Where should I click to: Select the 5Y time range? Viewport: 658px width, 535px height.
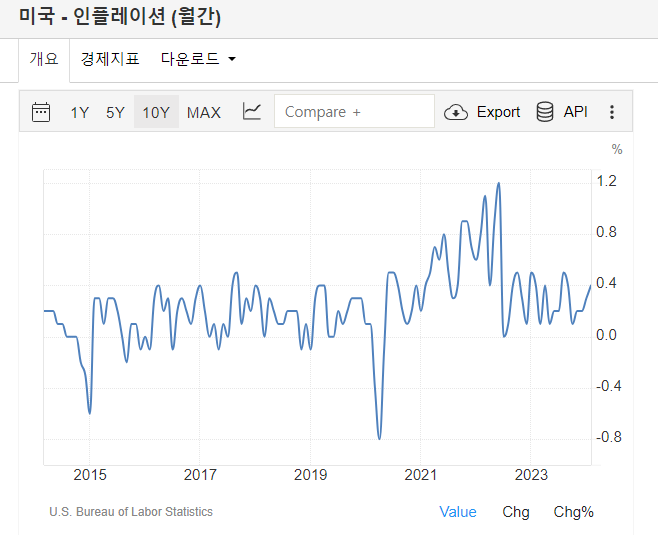[x=115, y=112]
